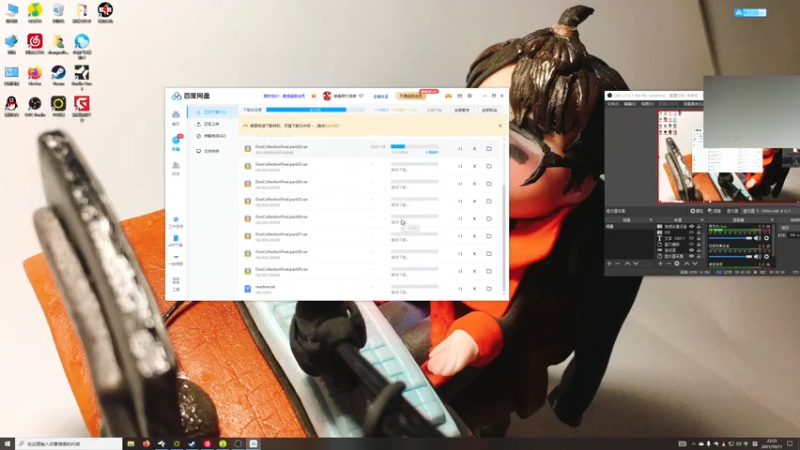Open the user account dropdown in Baidu Netdisk
This screenshot has height=450, width=800.
click(x=361, y=96)
